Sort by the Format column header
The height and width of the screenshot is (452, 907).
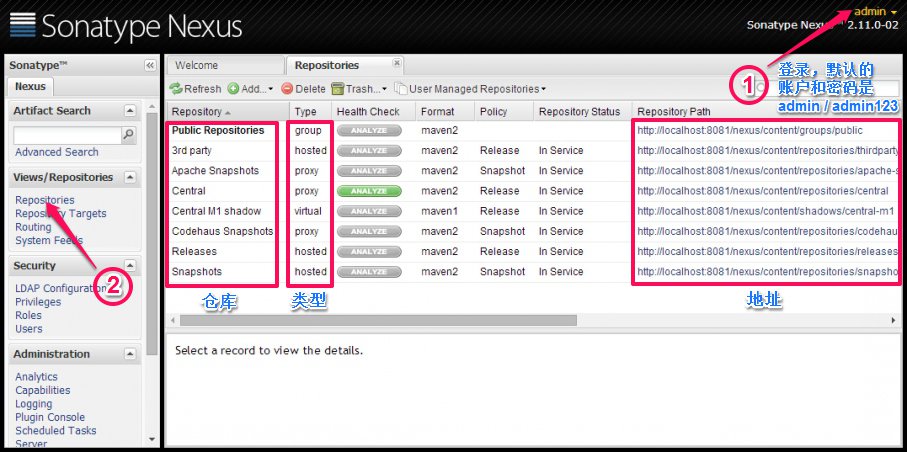coord(445,112)
